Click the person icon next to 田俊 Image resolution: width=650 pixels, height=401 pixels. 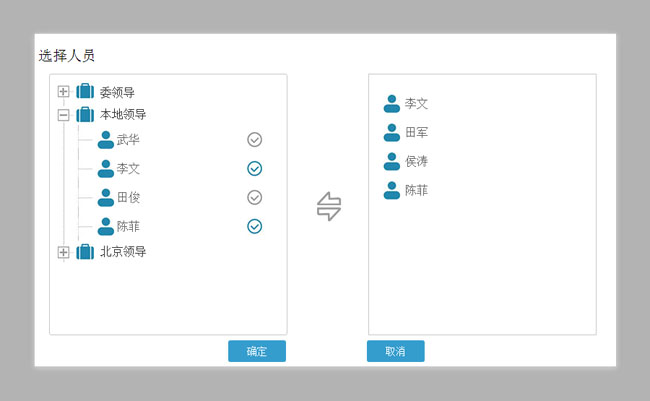[105, 198]
